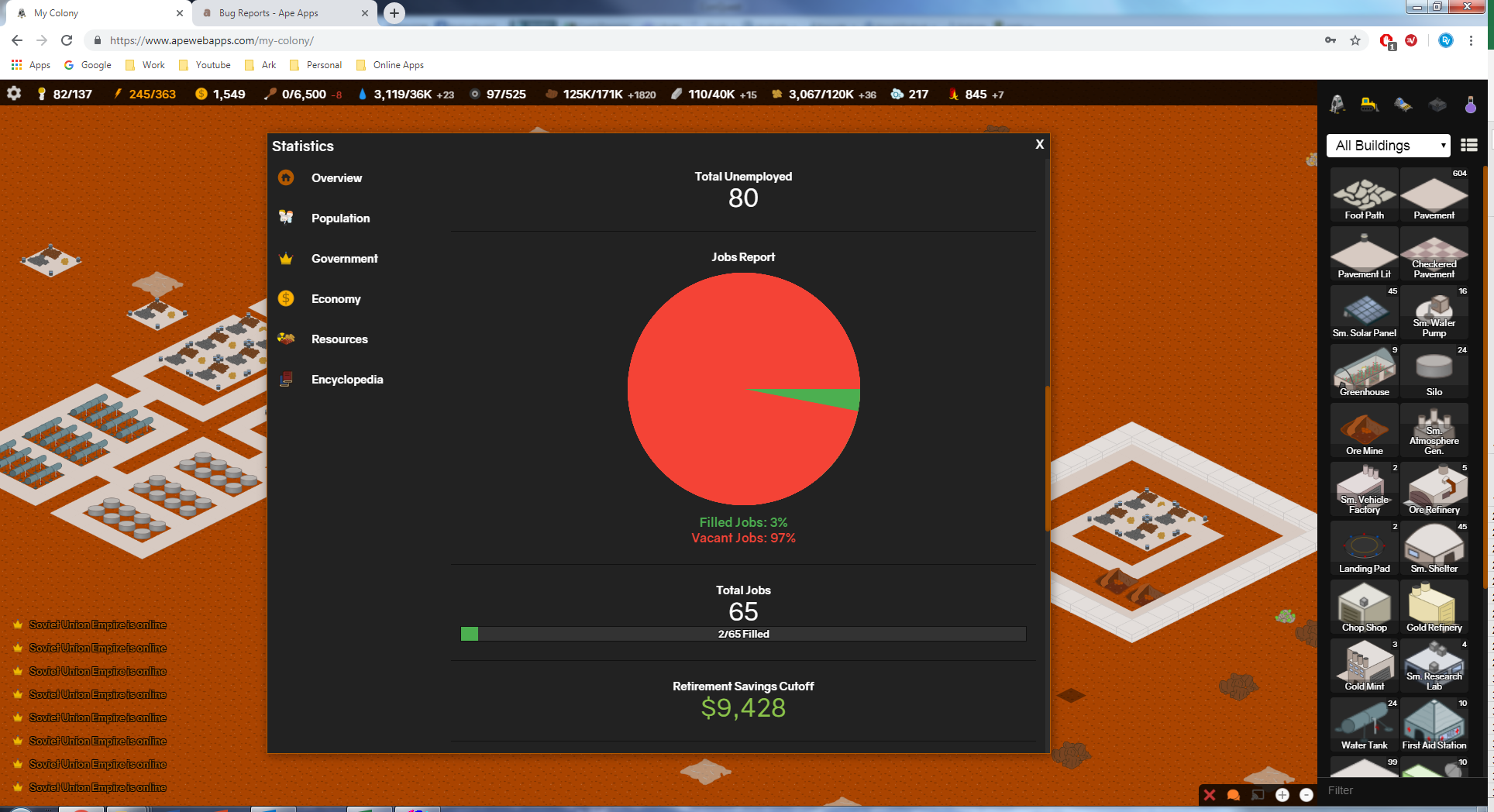The image size is (1494, 812).
Task: Select the rover builder bot icon
Action: (x=1403, y=105)
